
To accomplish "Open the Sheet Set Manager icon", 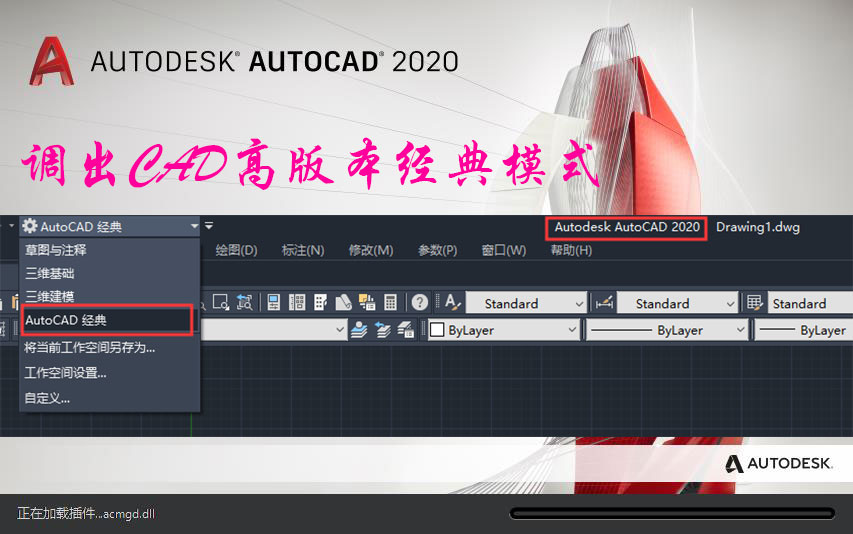I will click(x=343, y=302).
